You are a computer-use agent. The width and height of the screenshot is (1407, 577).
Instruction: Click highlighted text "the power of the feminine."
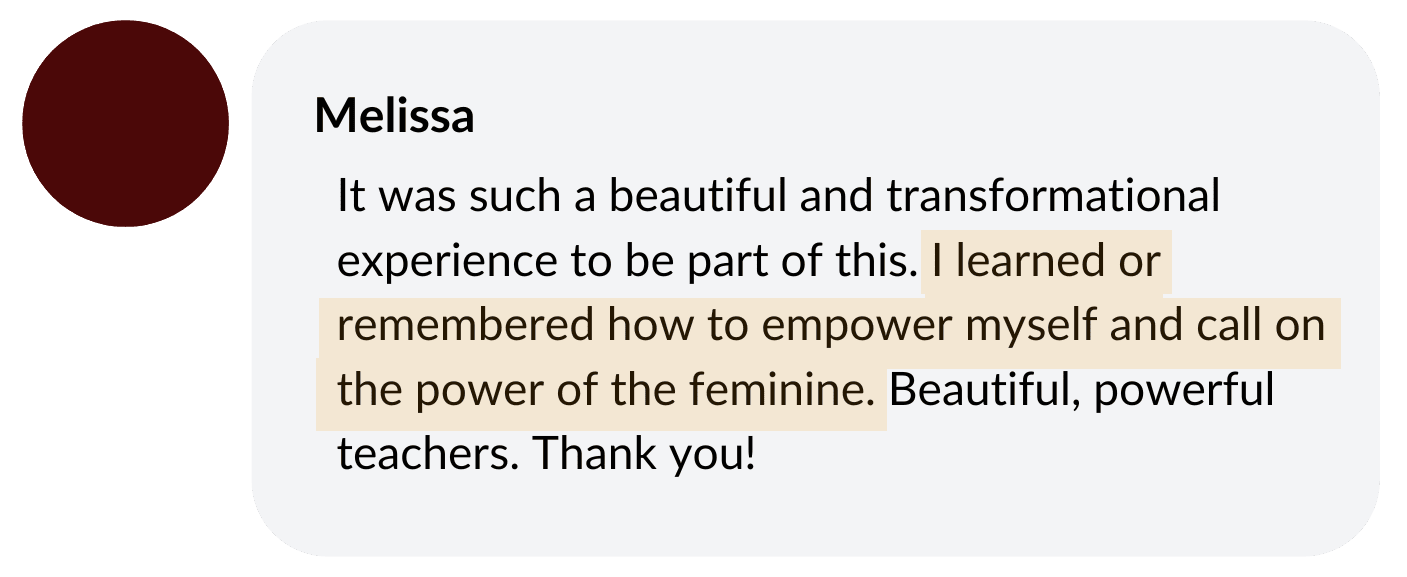[x=610, y=390]
